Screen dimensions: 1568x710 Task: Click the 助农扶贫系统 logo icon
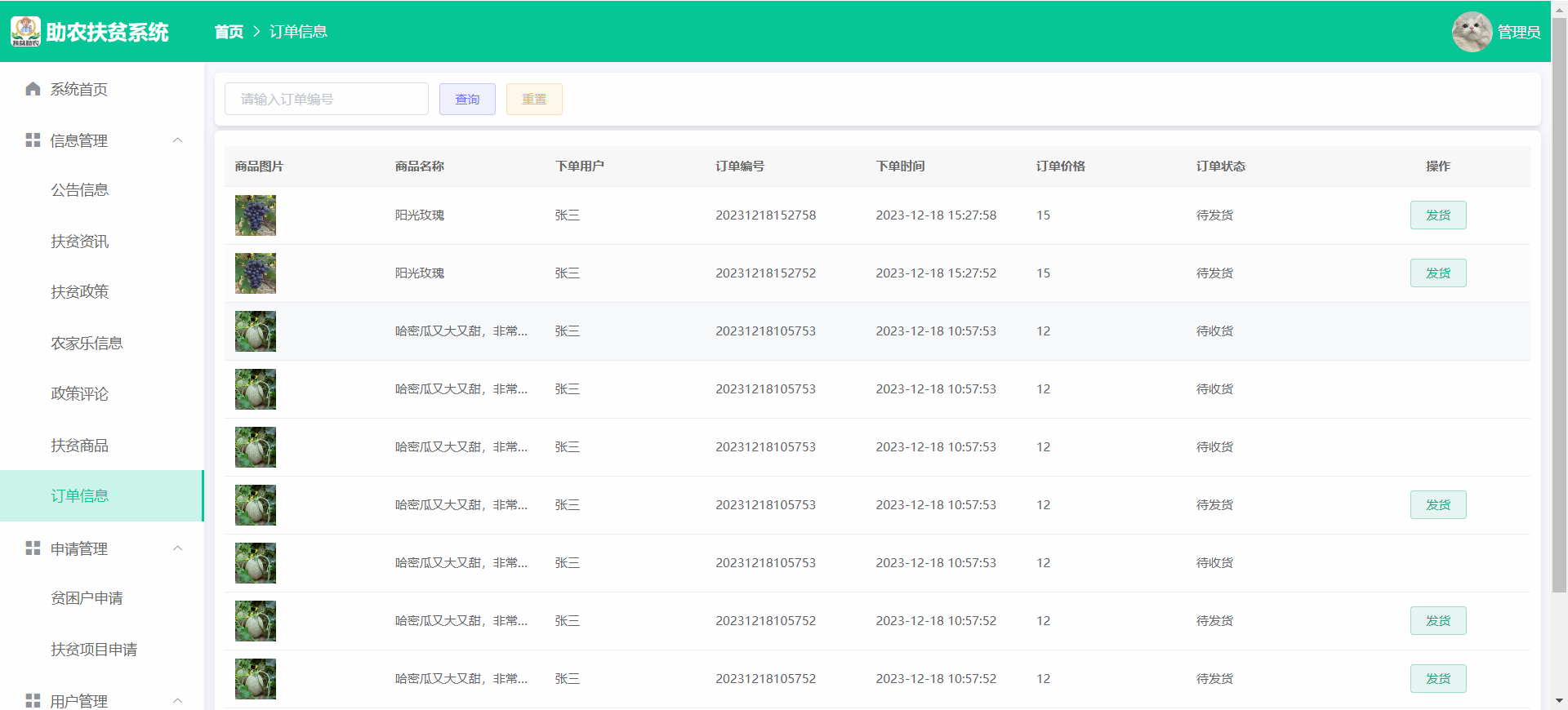pos(25,31)
